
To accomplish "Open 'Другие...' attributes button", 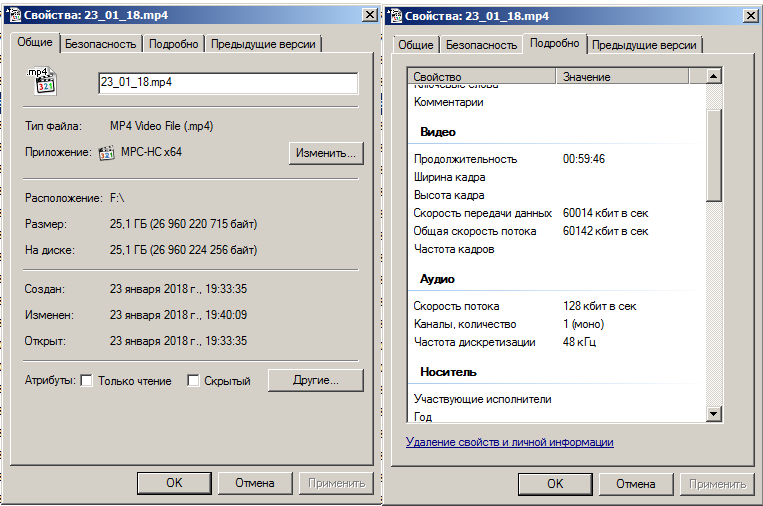I will (x=314, y=381).
